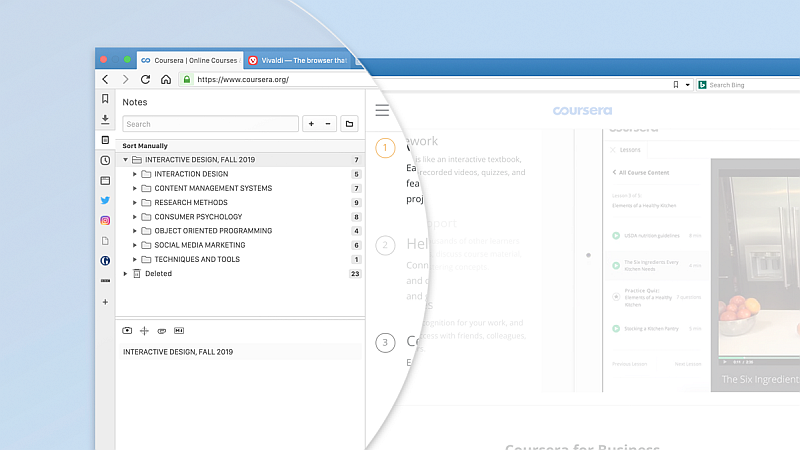Open the Window panel icon
Image resolution: width=800 pixels, height=450 pixels.
pos(105,181)
